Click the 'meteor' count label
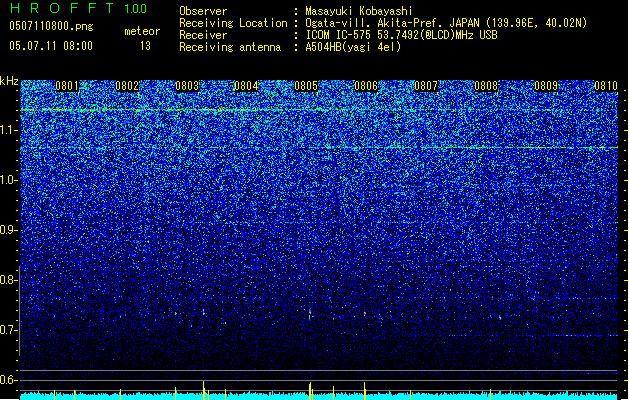Image resolution: width=629 pixels, height=400 pixels. pyautogui.click(x=142, y=31)
